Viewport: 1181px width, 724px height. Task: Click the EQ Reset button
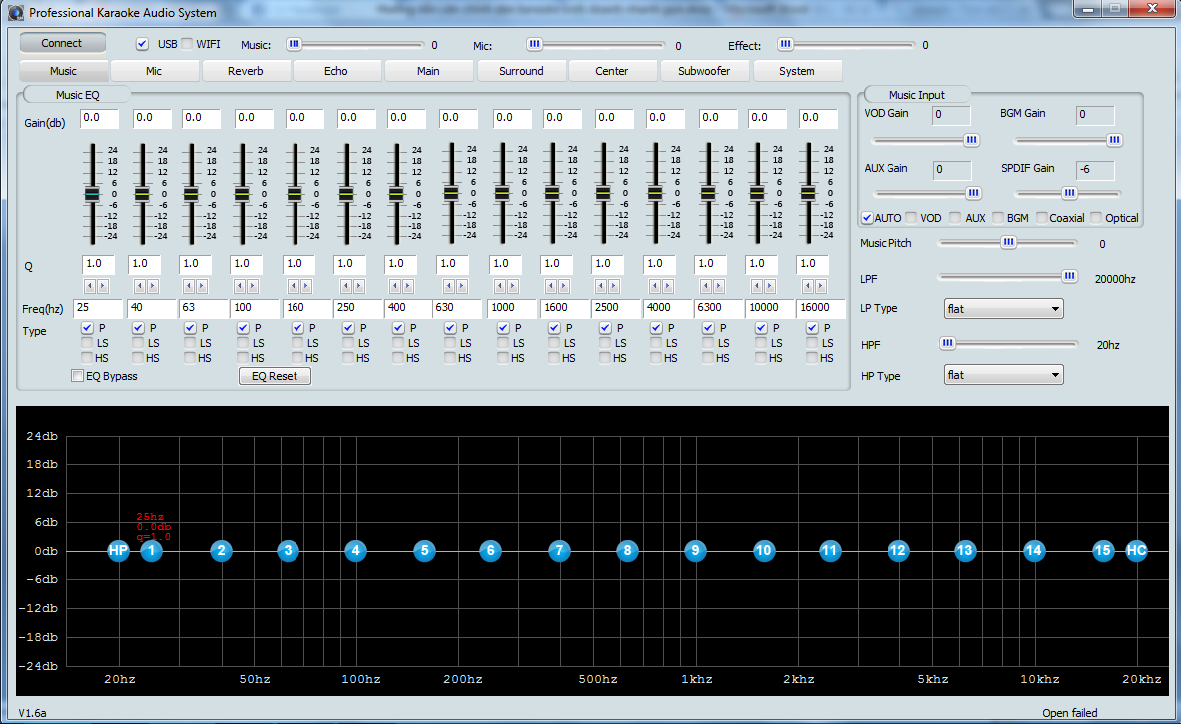pos(274,376)
